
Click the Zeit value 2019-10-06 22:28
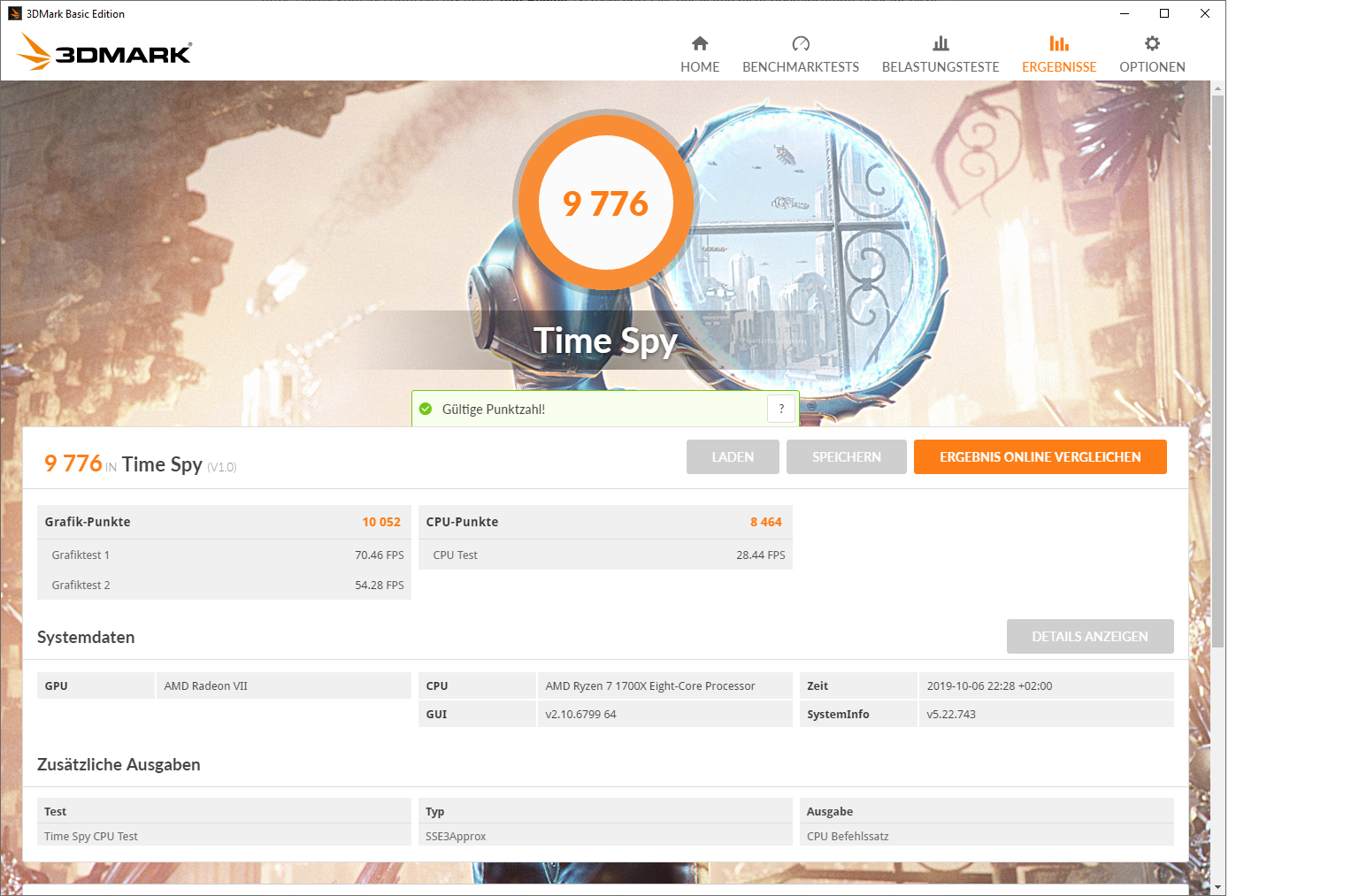pyautogui.click(x=989, y=685)
